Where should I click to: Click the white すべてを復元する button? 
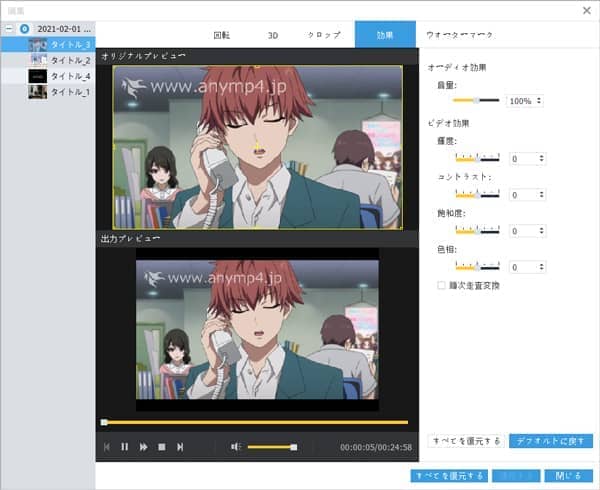(x=466, y=441)
